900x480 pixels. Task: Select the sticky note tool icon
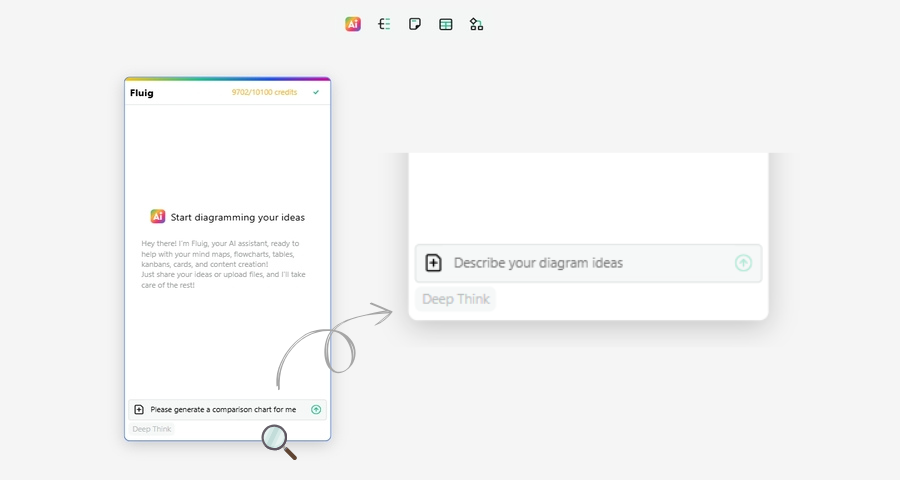pyautogui.click(x=414, y=24)
